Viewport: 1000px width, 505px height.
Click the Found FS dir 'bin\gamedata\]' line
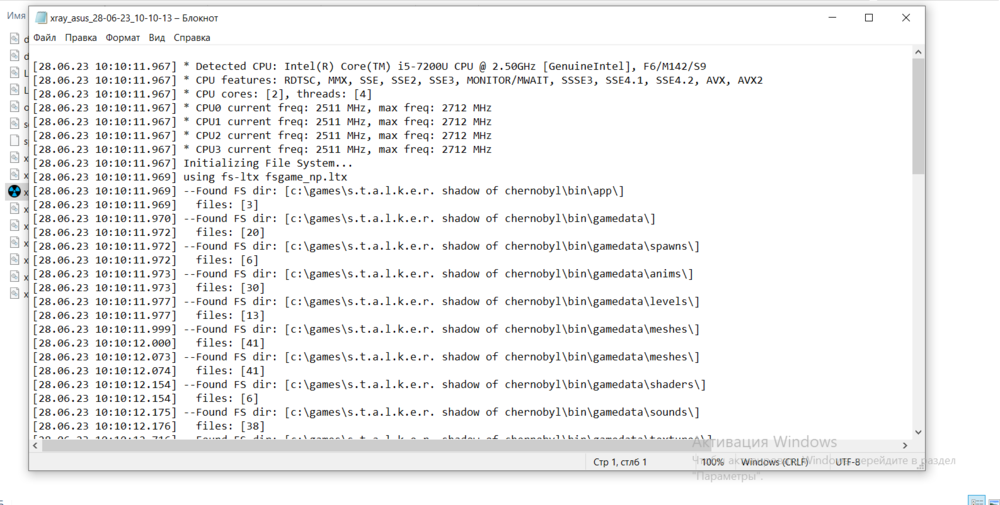point(344,219)
